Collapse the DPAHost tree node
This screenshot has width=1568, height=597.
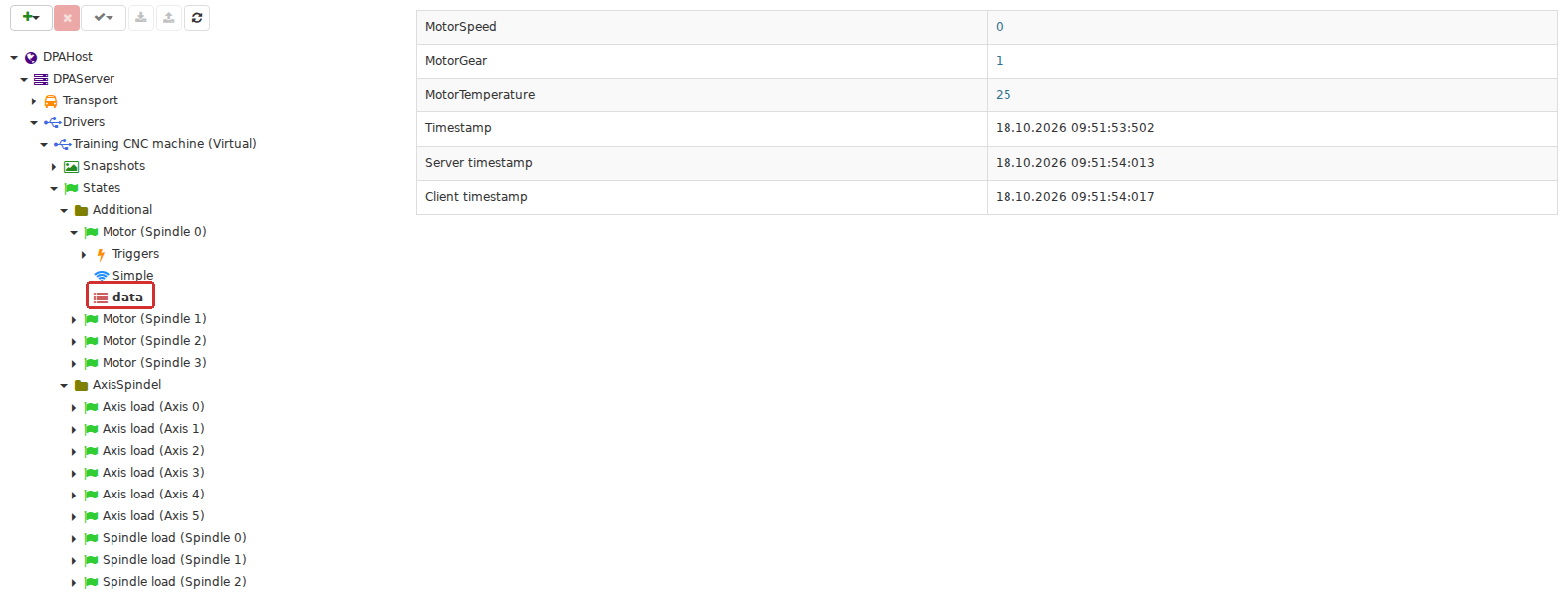14,58
